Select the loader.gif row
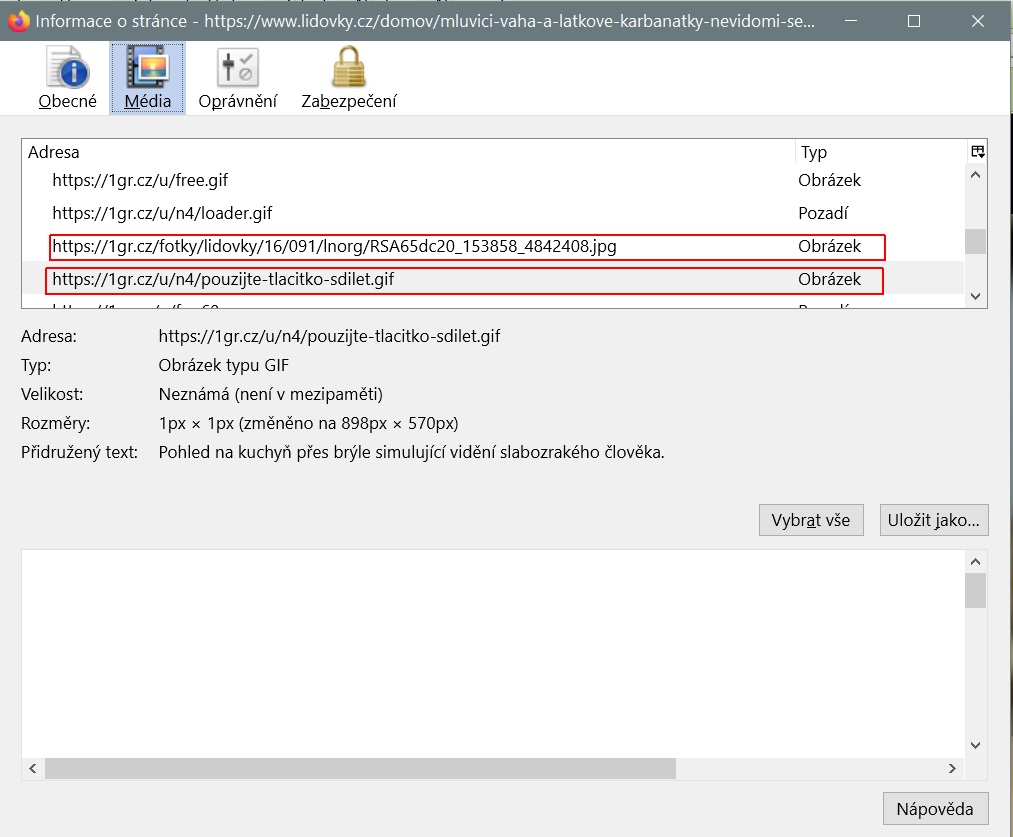Screen dimensions: 1013x837 493,213
